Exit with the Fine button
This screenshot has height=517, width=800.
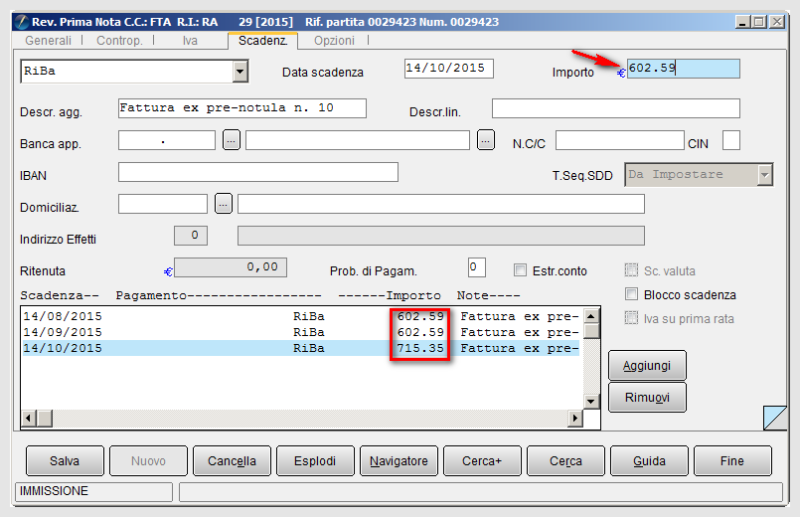733,461
